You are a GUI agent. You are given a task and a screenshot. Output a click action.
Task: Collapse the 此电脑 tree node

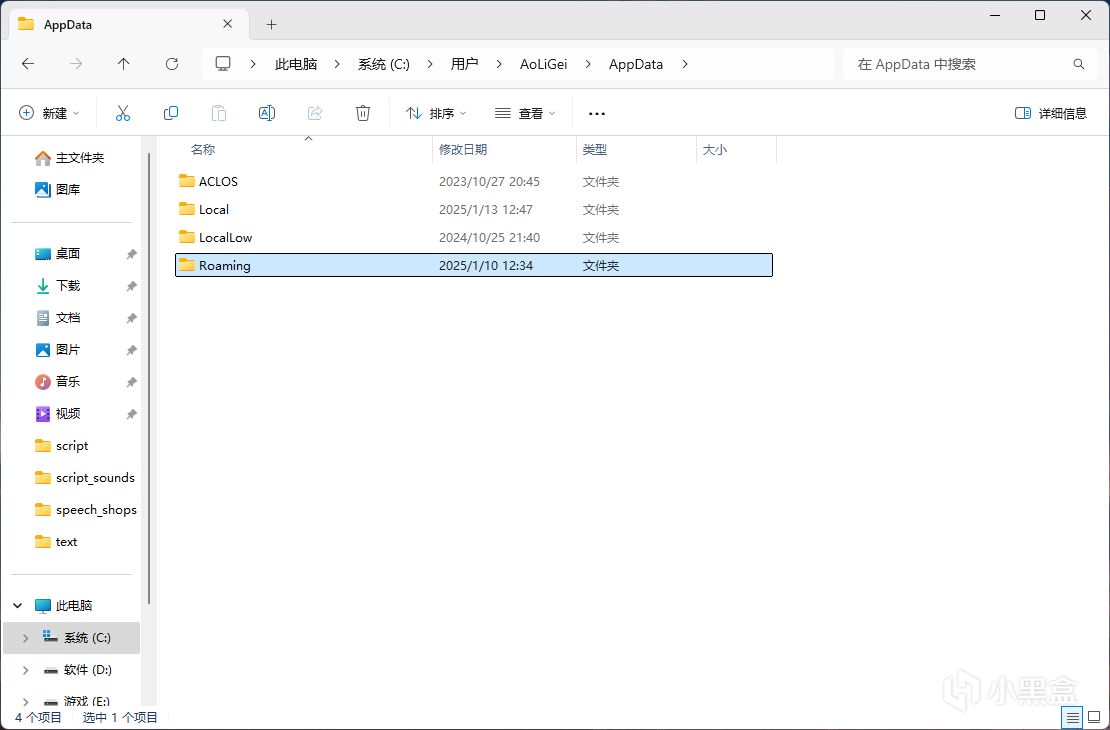click(x=18, y=605)
